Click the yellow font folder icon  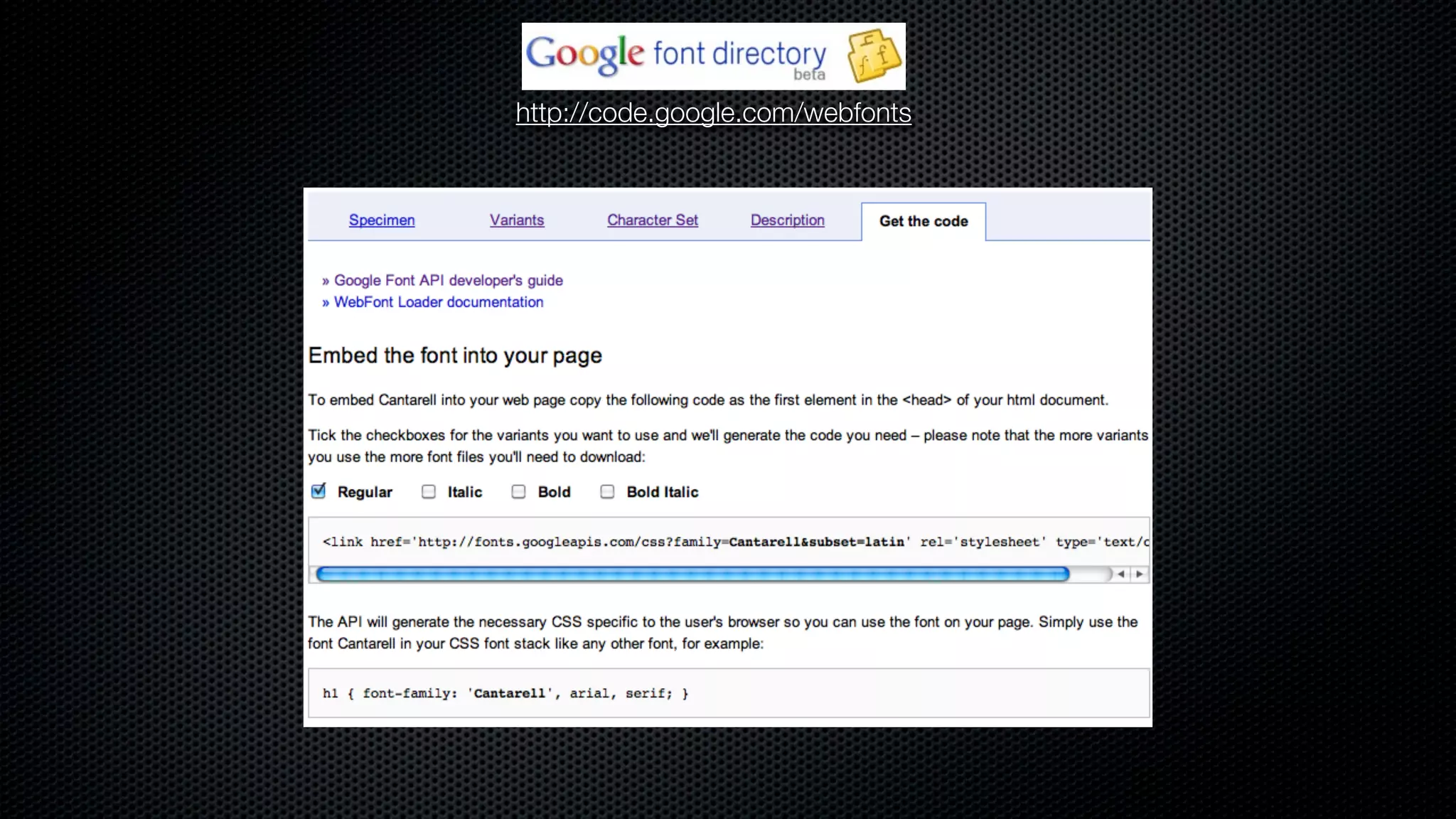[x=874, y=55]
